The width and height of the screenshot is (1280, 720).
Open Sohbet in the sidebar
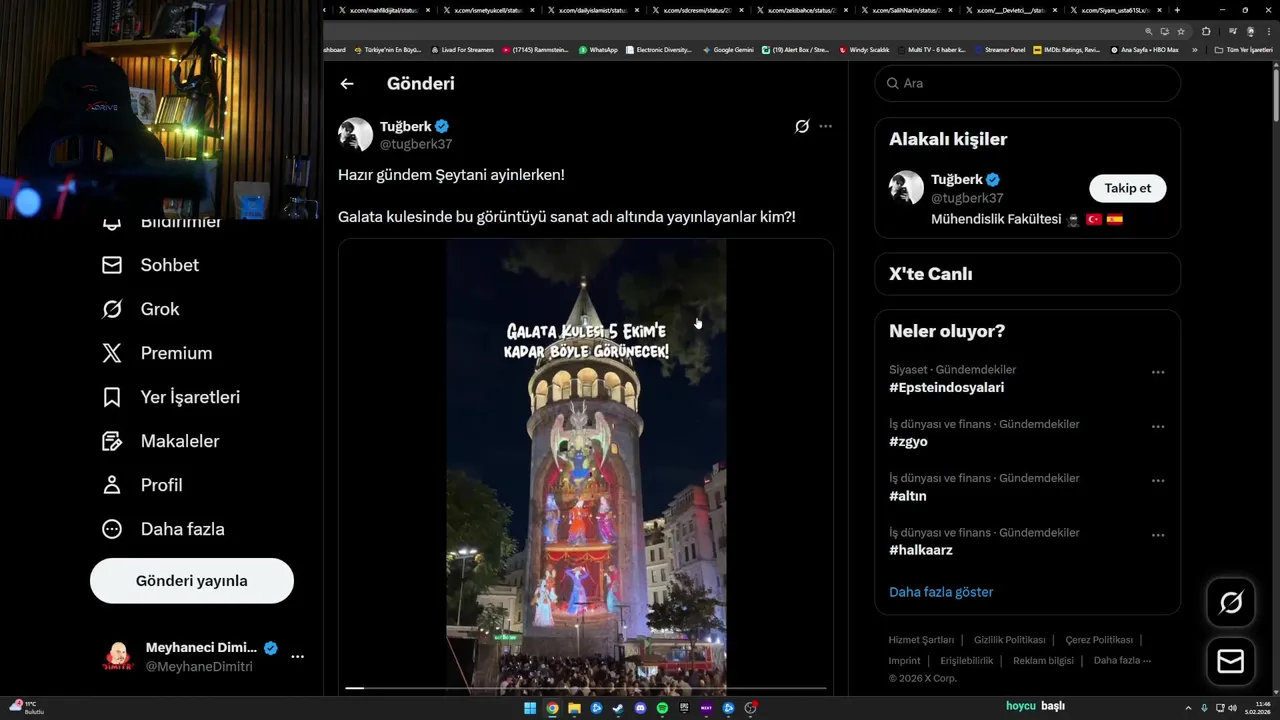point(150,265)
